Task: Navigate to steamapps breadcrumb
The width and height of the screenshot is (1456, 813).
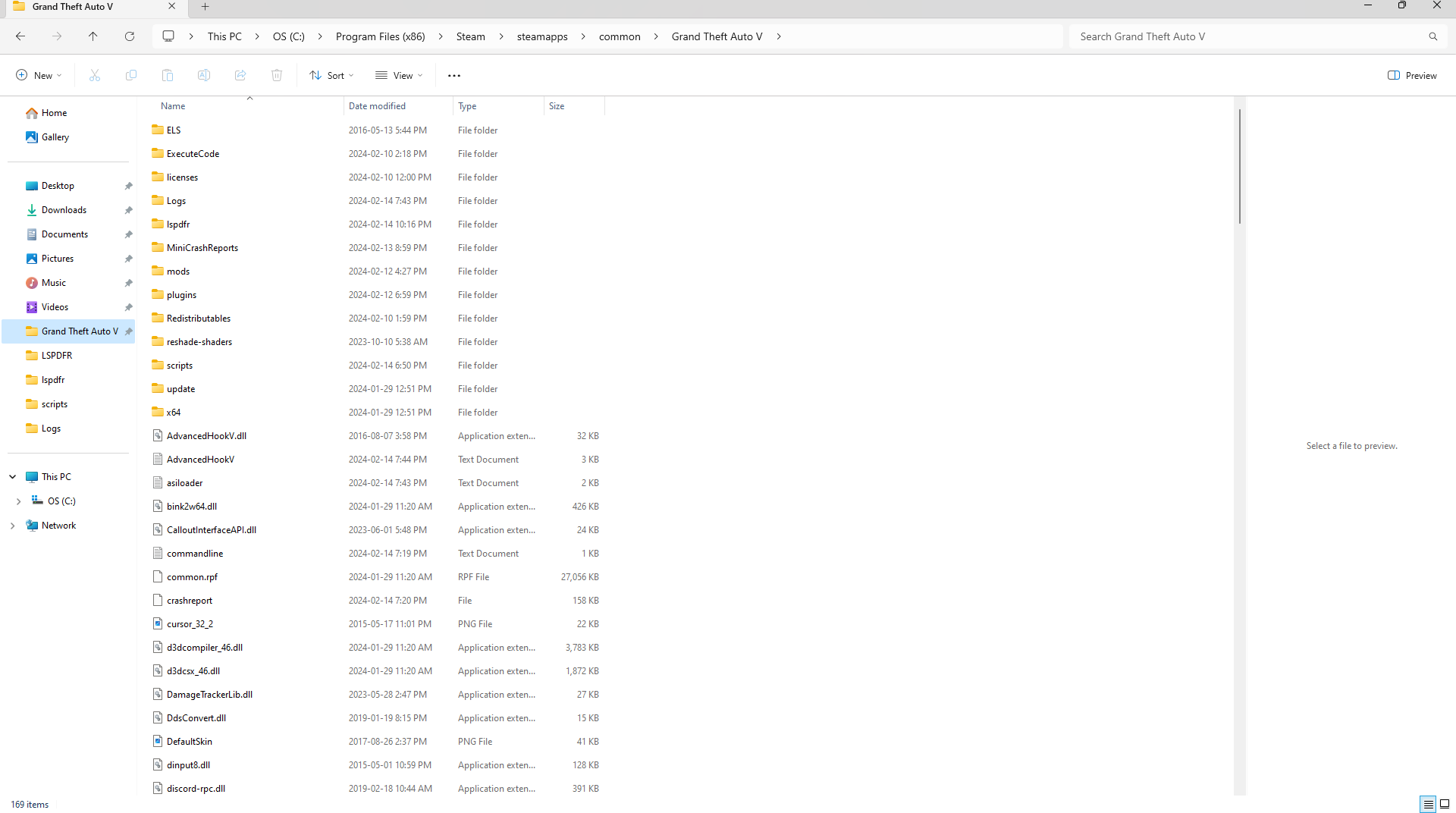Action: click(x=542, y=36)
